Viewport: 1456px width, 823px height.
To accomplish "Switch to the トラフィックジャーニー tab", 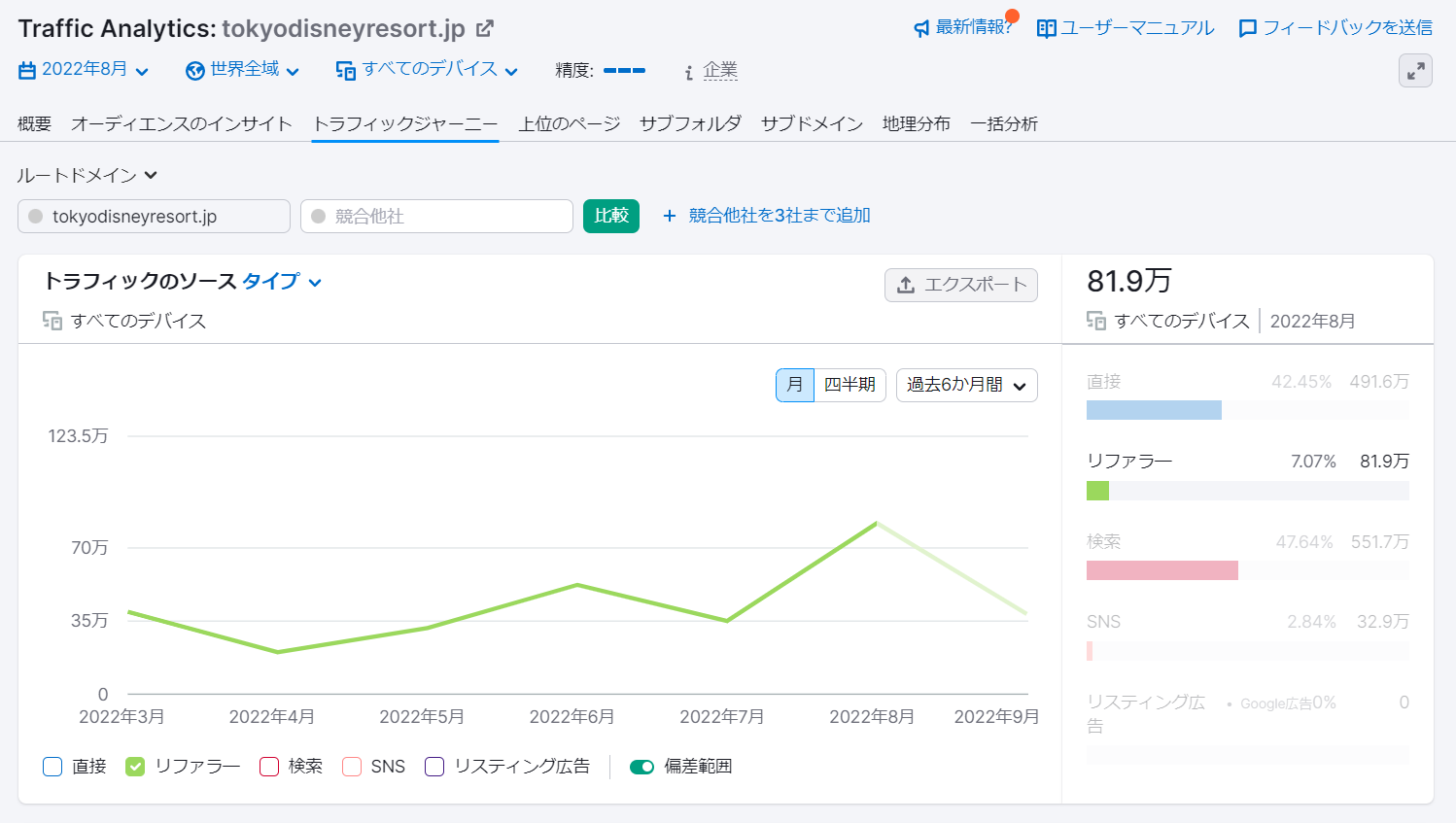I will pos(405,124).
